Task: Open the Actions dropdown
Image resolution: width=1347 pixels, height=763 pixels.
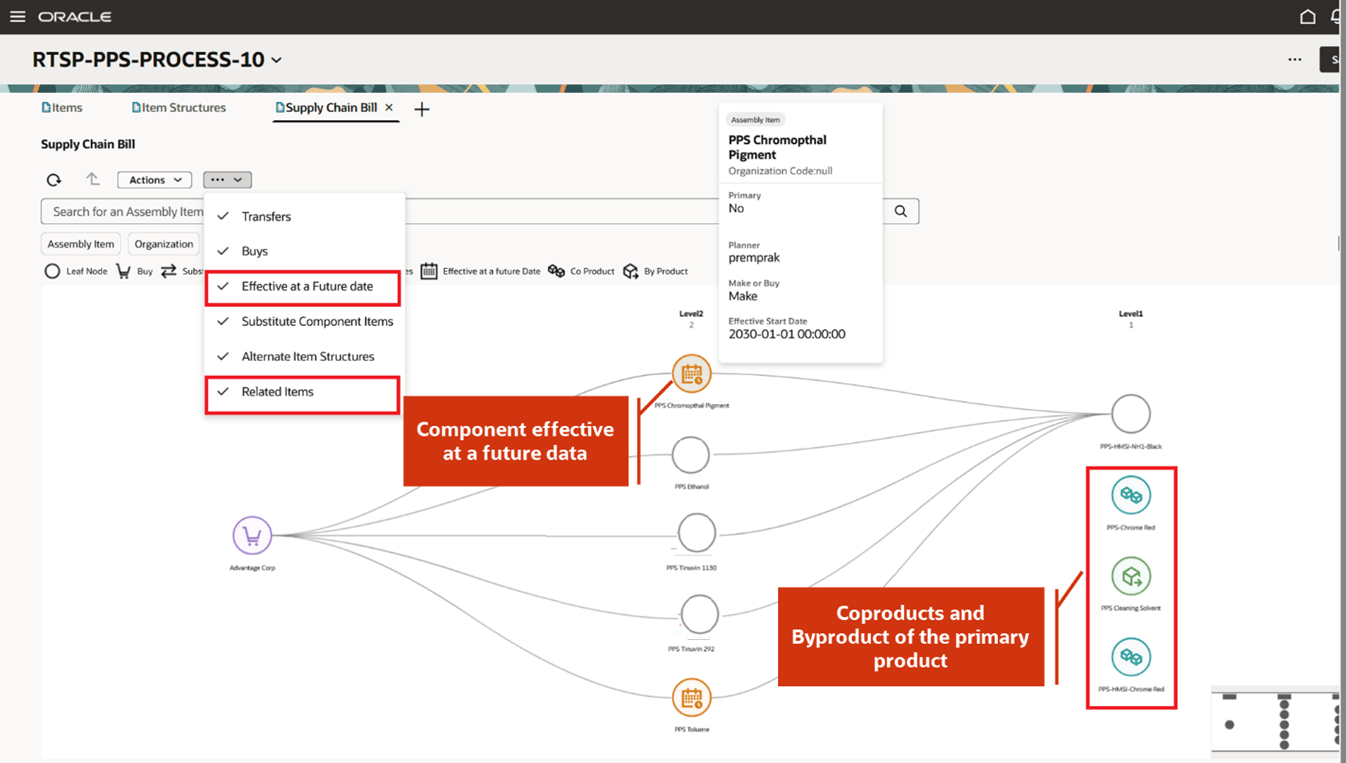Action: [155, 180]
